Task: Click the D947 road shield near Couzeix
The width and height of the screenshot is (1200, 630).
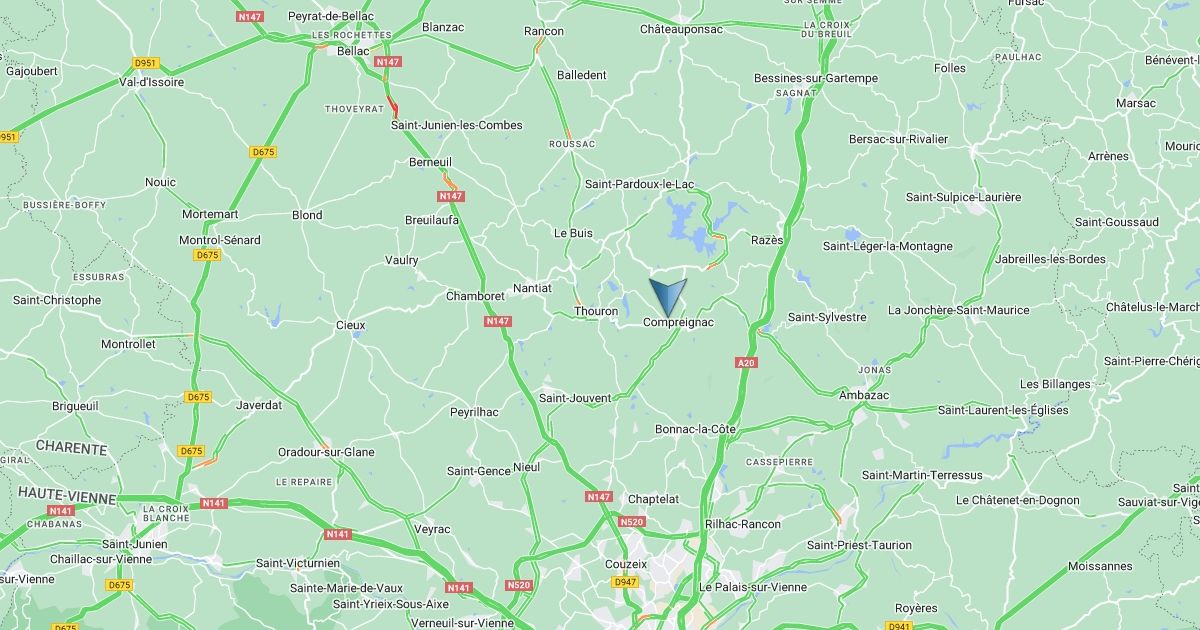Action: (x=625, y=582)
